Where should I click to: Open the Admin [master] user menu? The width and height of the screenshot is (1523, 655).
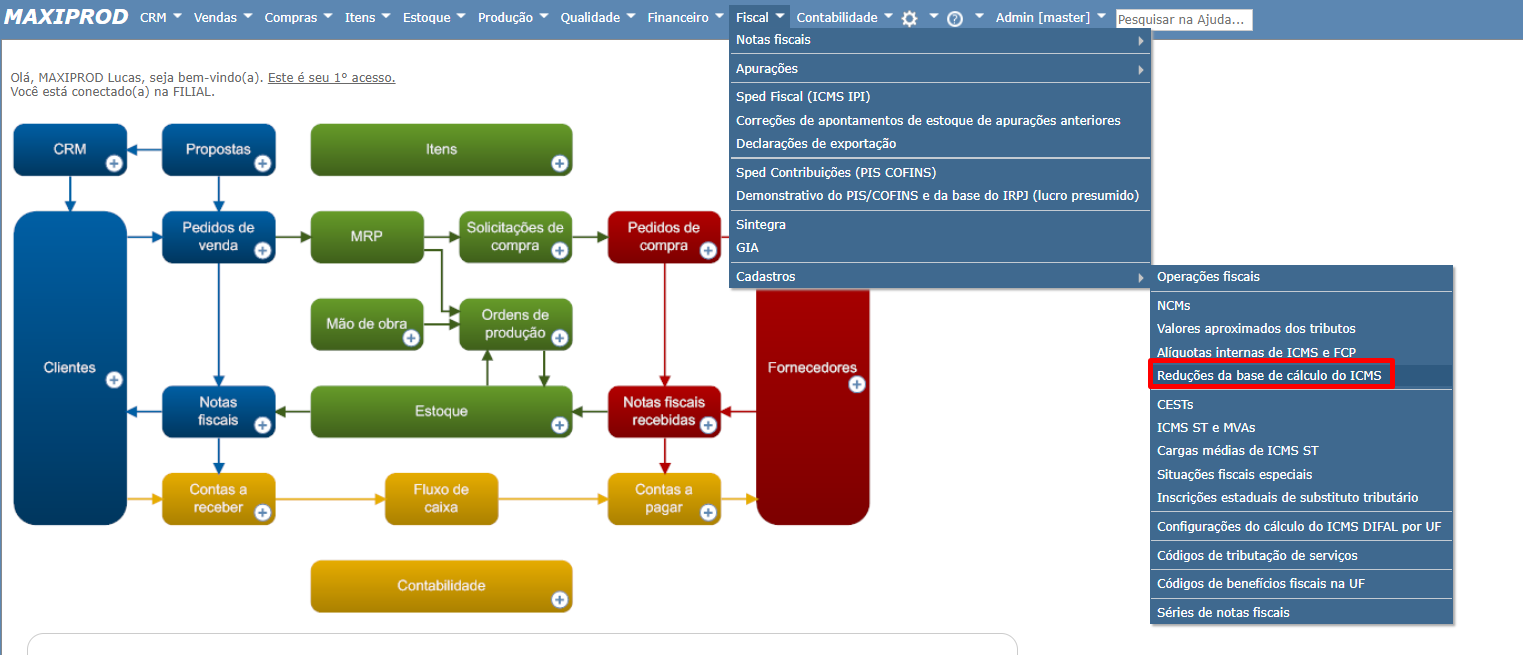tap(1051, 17)
